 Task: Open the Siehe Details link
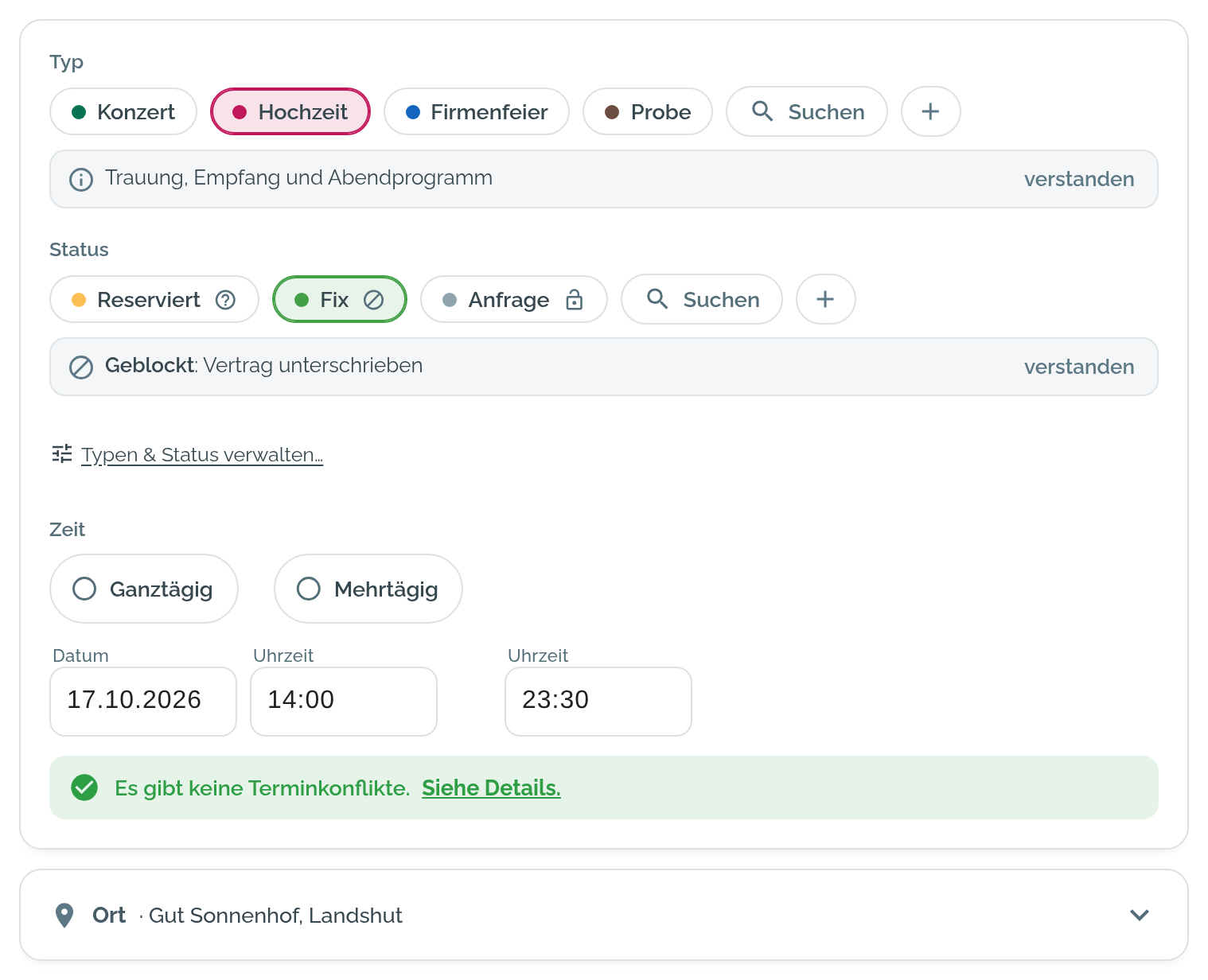[x=491, y=788]
